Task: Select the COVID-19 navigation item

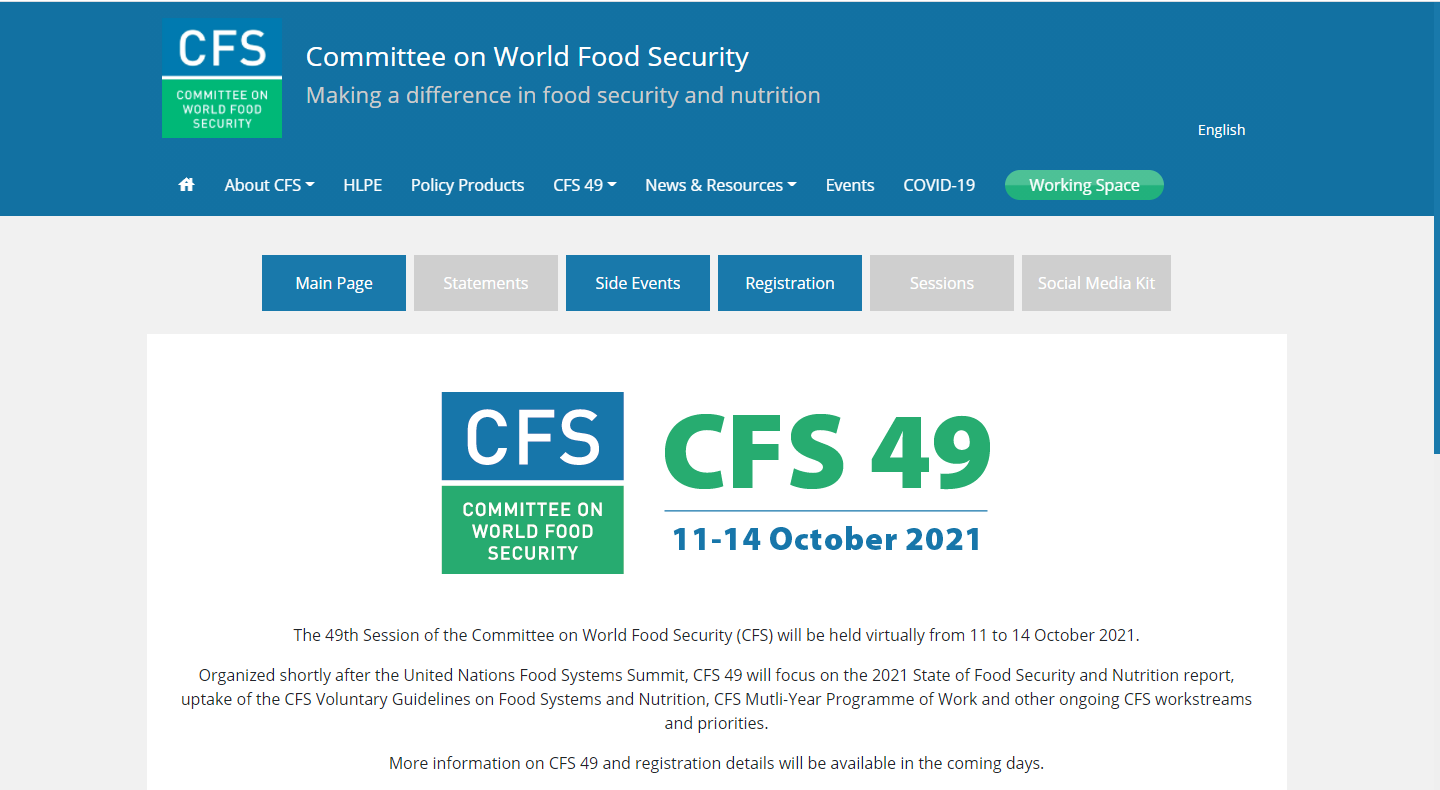Action: point(939,185)
